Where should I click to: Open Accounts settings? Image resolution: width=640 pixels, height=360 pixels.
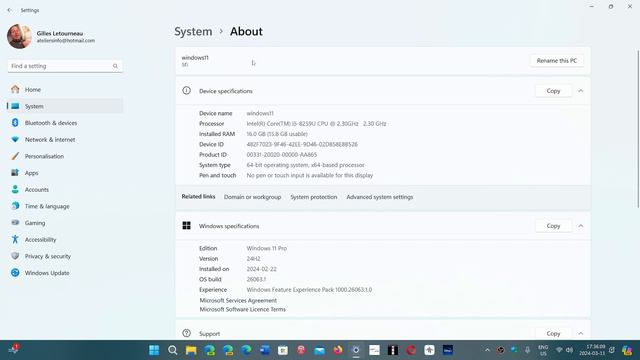(64, 190)
